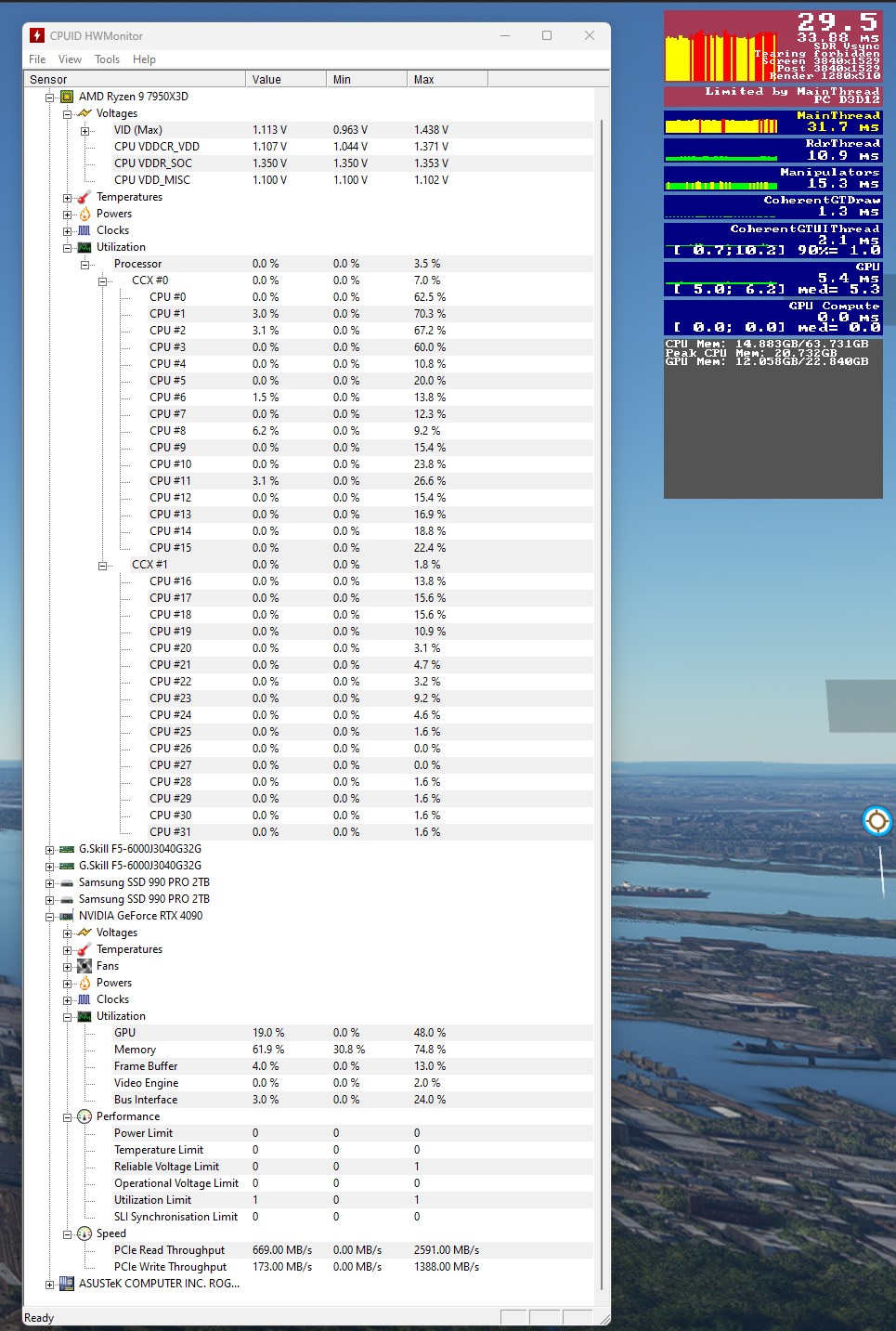Collapse the AMD Ryzen 9 7950X3D node
This screenshot has width=896, height=1331.
pos(50,98)
